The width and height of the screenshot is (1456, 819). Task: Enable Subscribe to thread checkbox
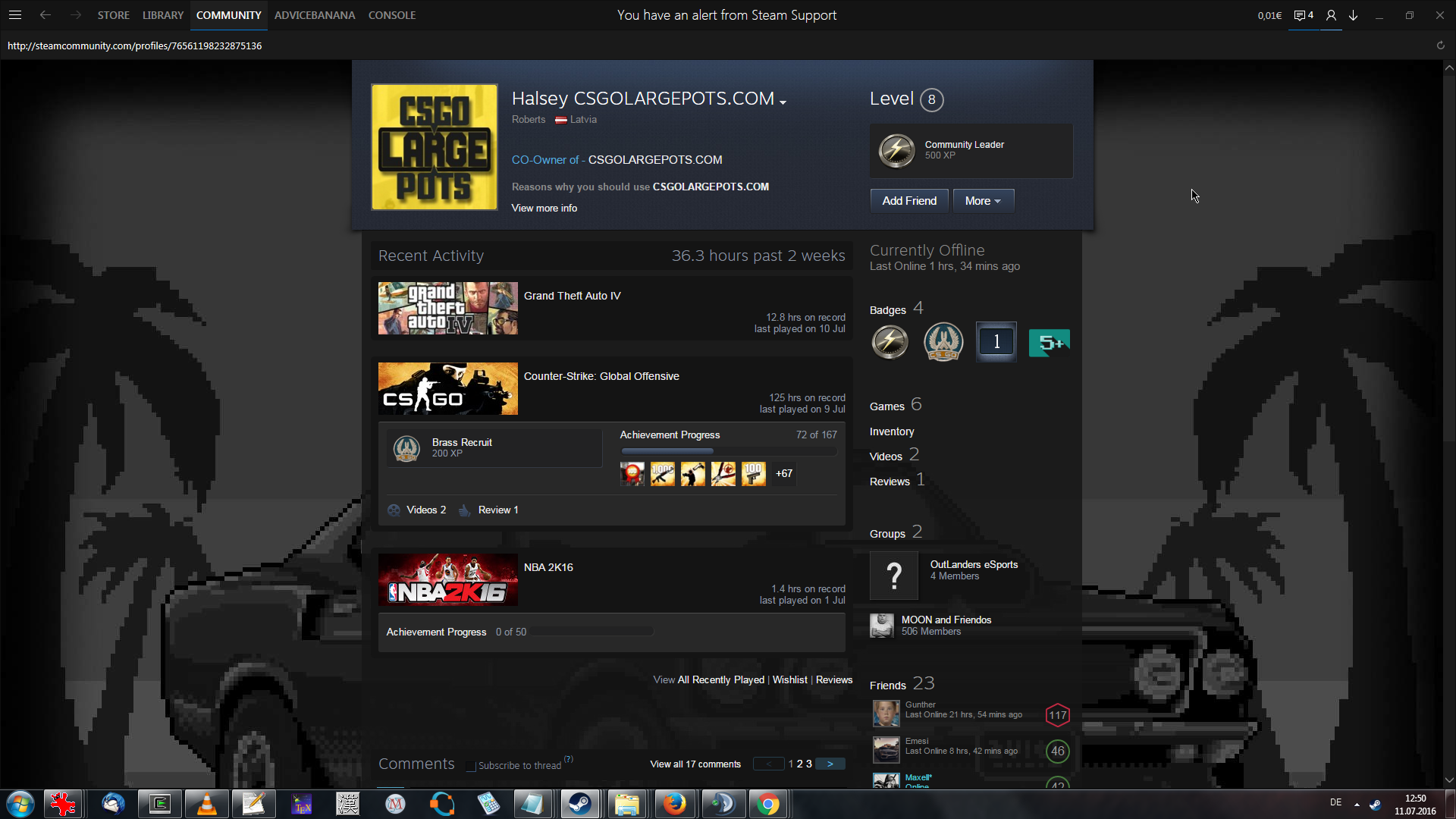point(471,766)
